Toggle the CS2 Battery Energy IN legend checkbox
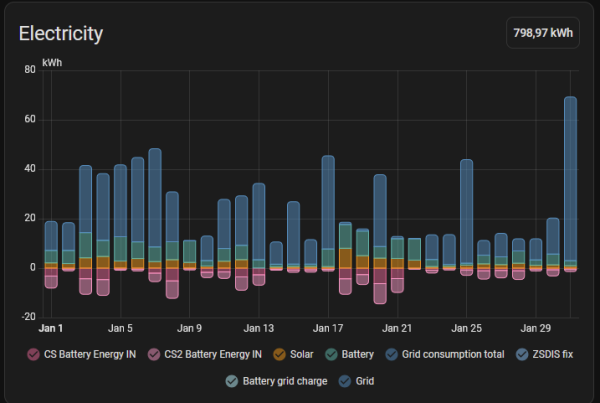Screen dimensions: 600x403 154,354
